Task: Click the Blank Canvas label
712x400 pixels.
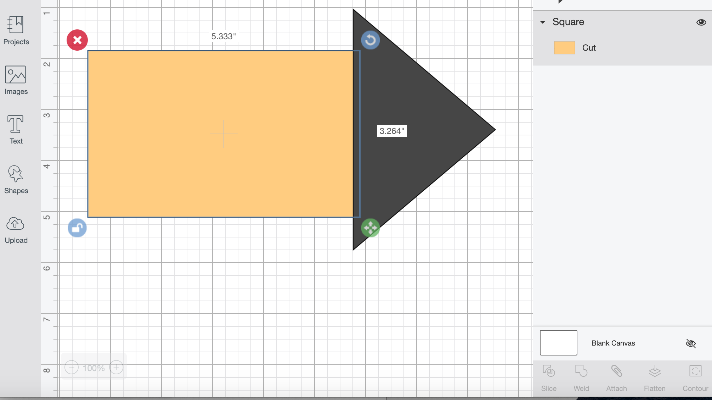Action: (613, 343)
